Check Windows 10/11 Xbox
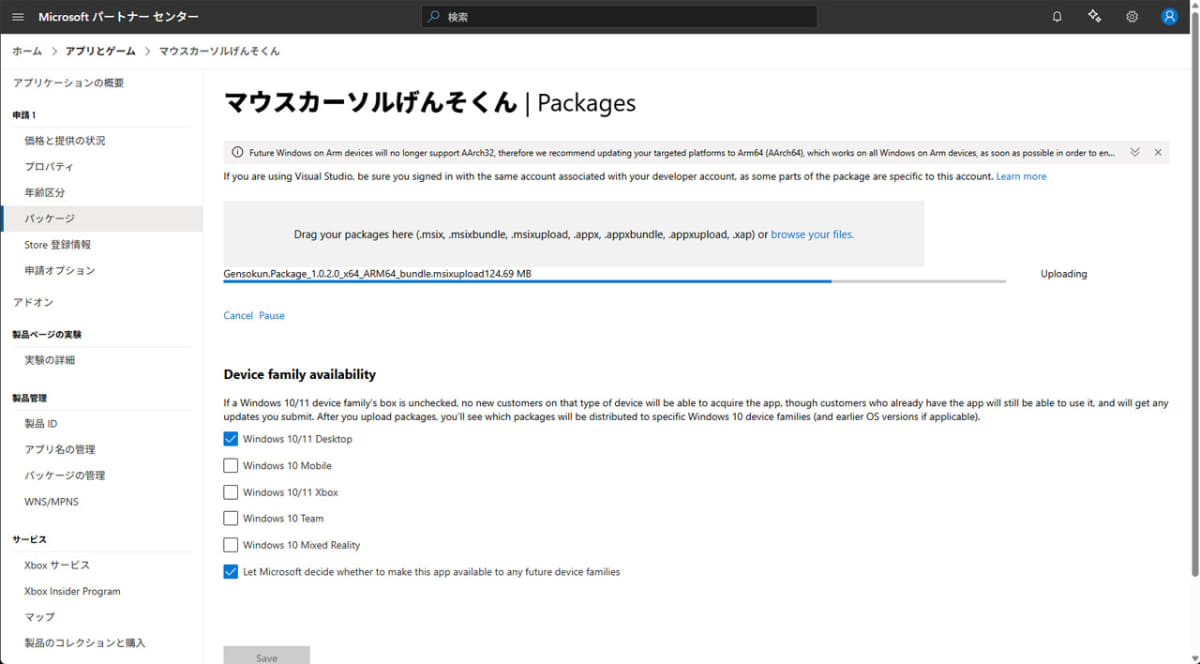Viewport: 1200px width, 664px height. (231, 493)
